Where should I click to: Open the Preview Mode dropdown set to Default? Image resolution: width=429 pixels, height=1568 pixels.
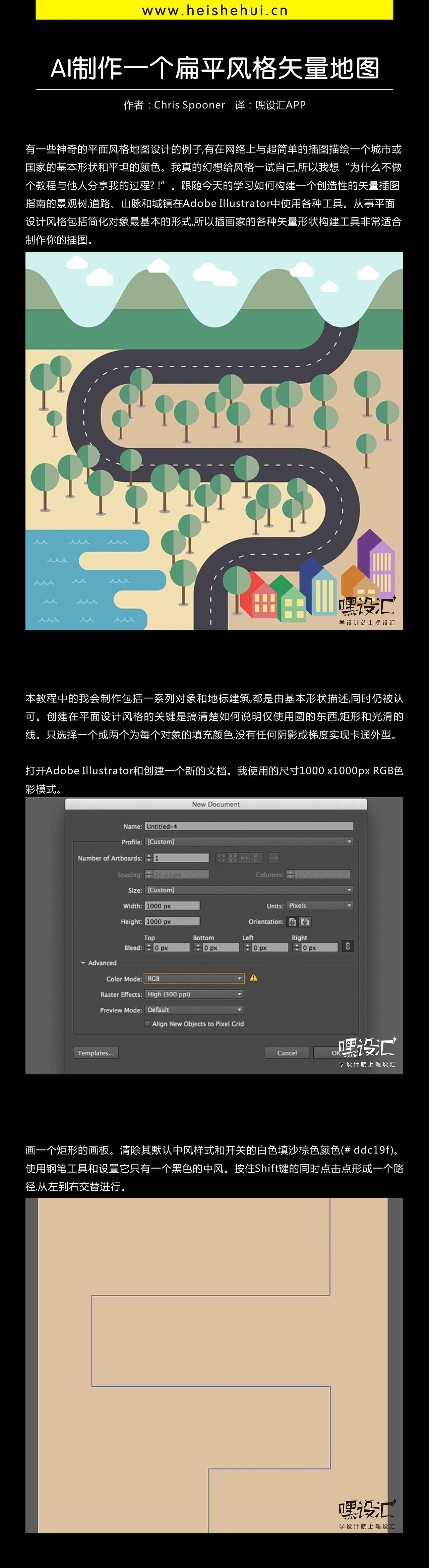click(194, 1010)
